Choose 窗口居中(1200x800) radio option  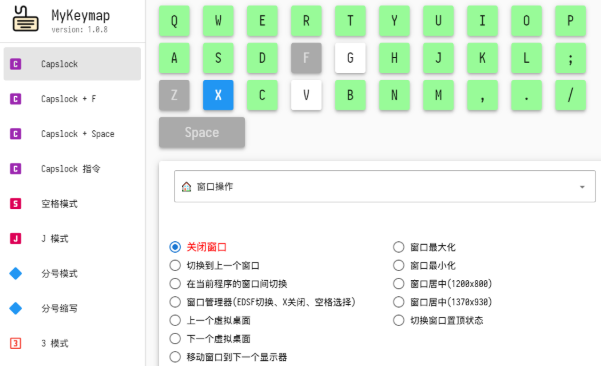point(399,284)
